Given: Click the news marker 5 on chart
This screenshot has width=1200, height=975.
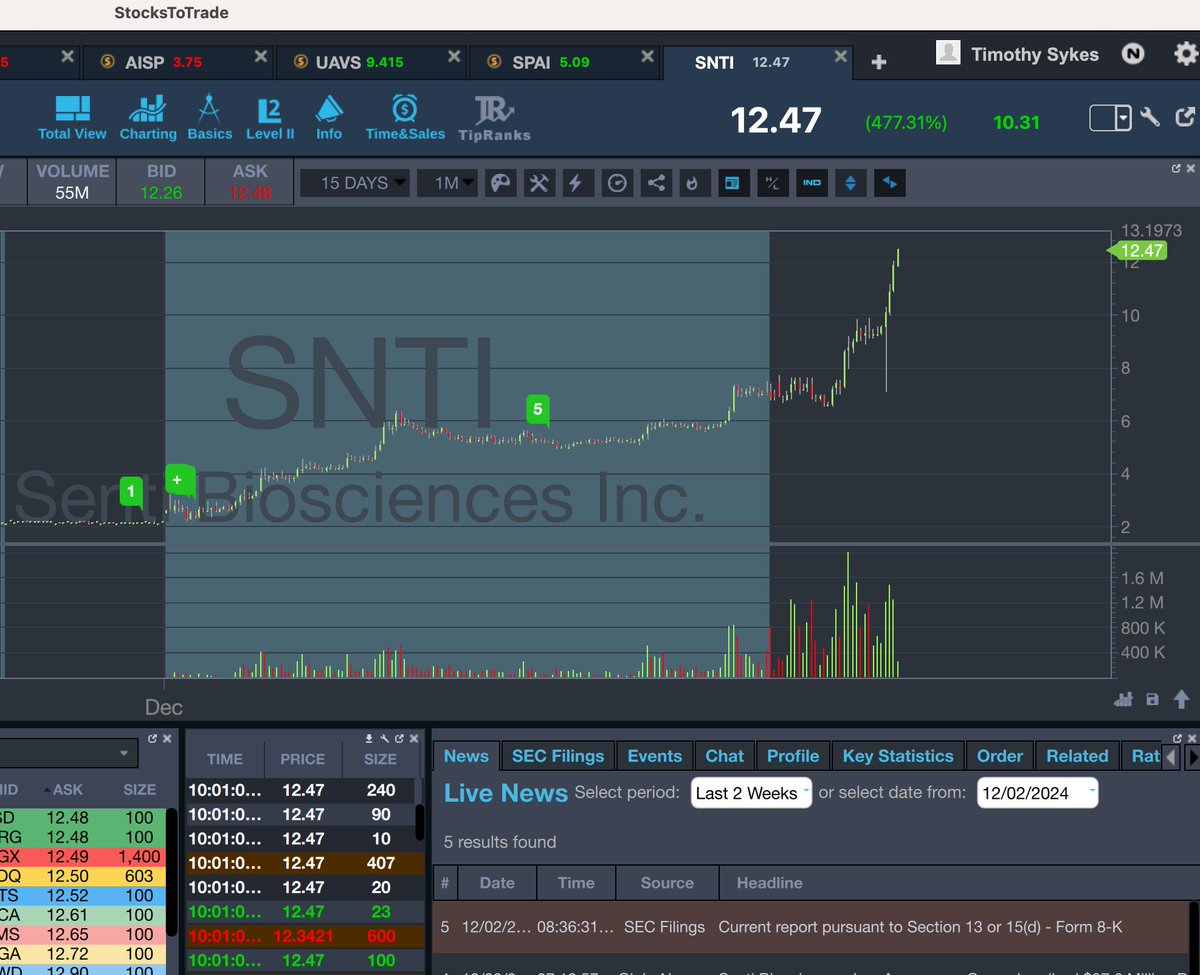Looking at the screenshot, I should point(538,410).
